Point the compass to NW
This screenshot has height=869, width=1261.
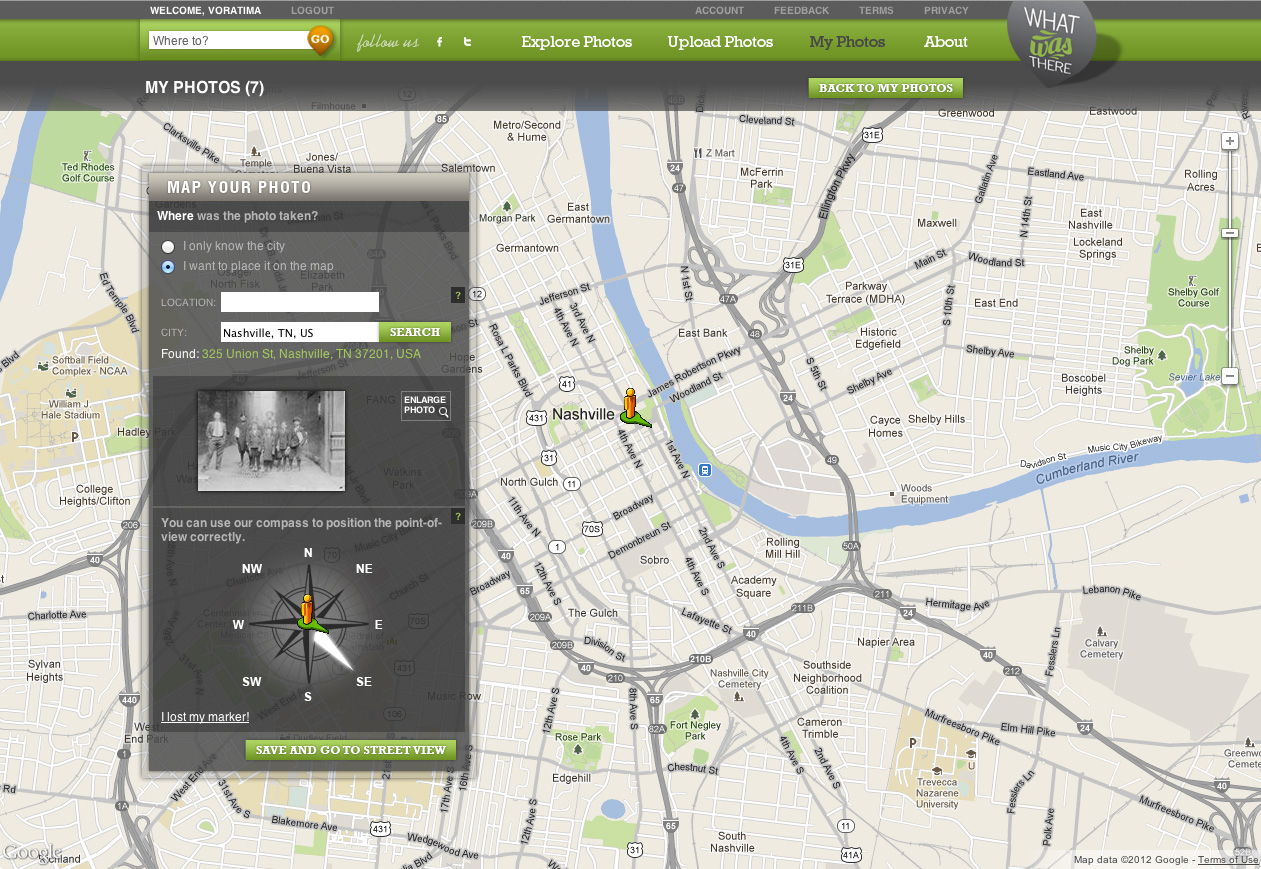[x=252, y=569]
